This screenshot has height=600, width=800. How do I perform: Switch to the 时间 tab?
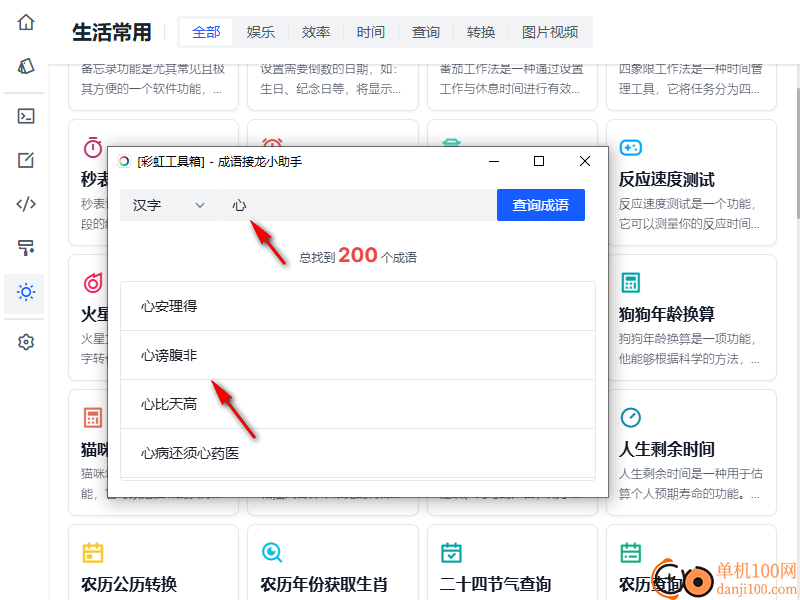(x=371, y=32)
